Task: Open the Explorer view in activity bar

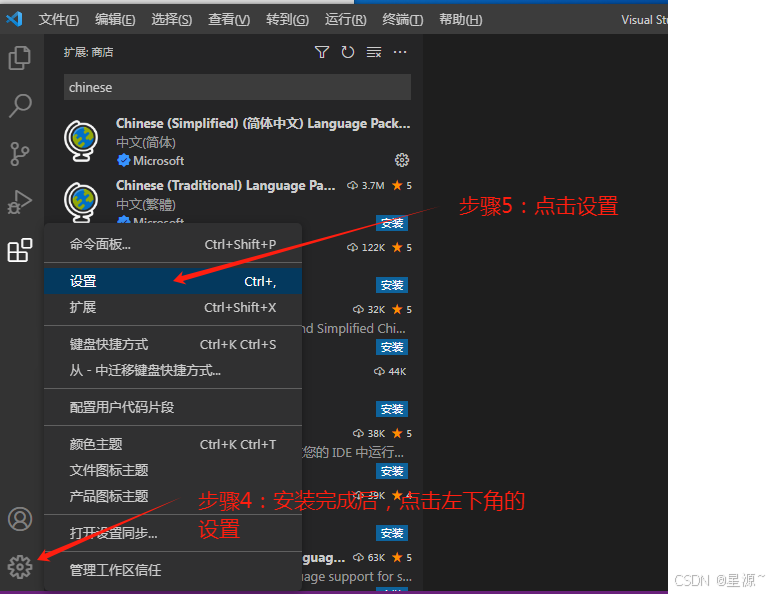Action: click(20, 58)
